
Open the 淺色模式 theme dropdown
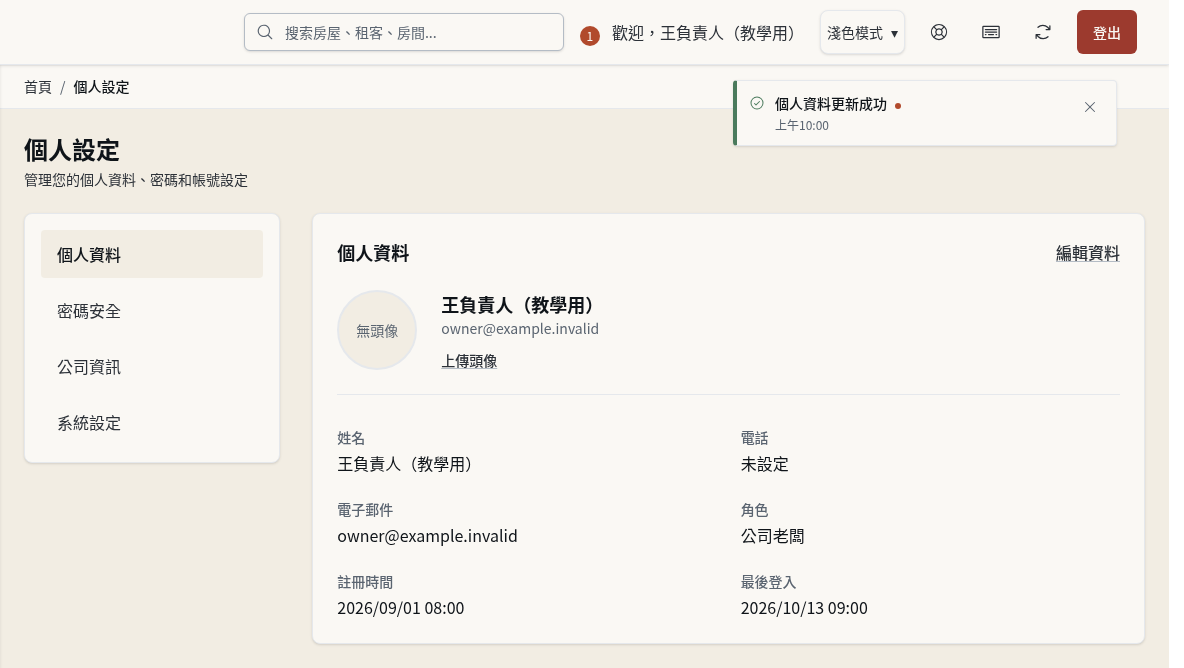[862, 32]
